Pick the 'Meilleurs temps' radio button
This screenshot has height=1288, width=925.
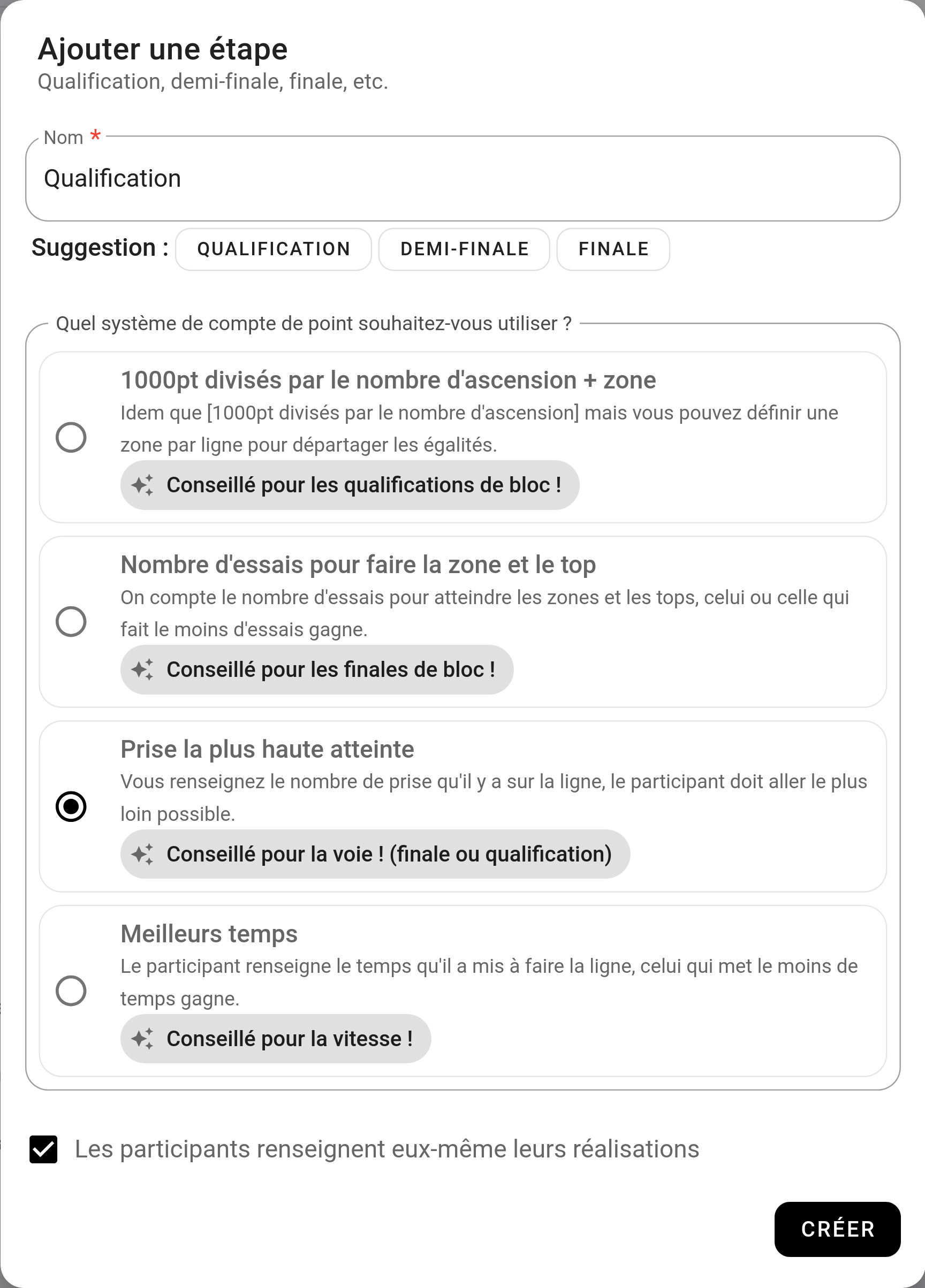(71, 991)
